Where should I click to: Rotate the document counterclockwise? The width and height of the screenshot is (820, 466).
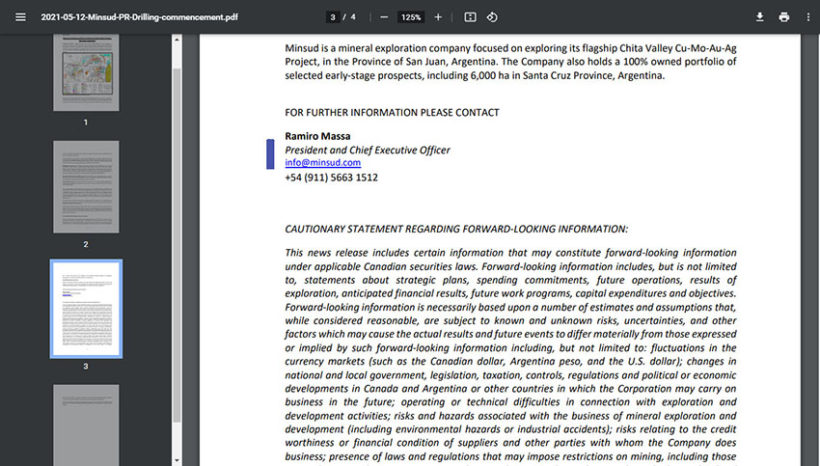[x=493, y=17]
